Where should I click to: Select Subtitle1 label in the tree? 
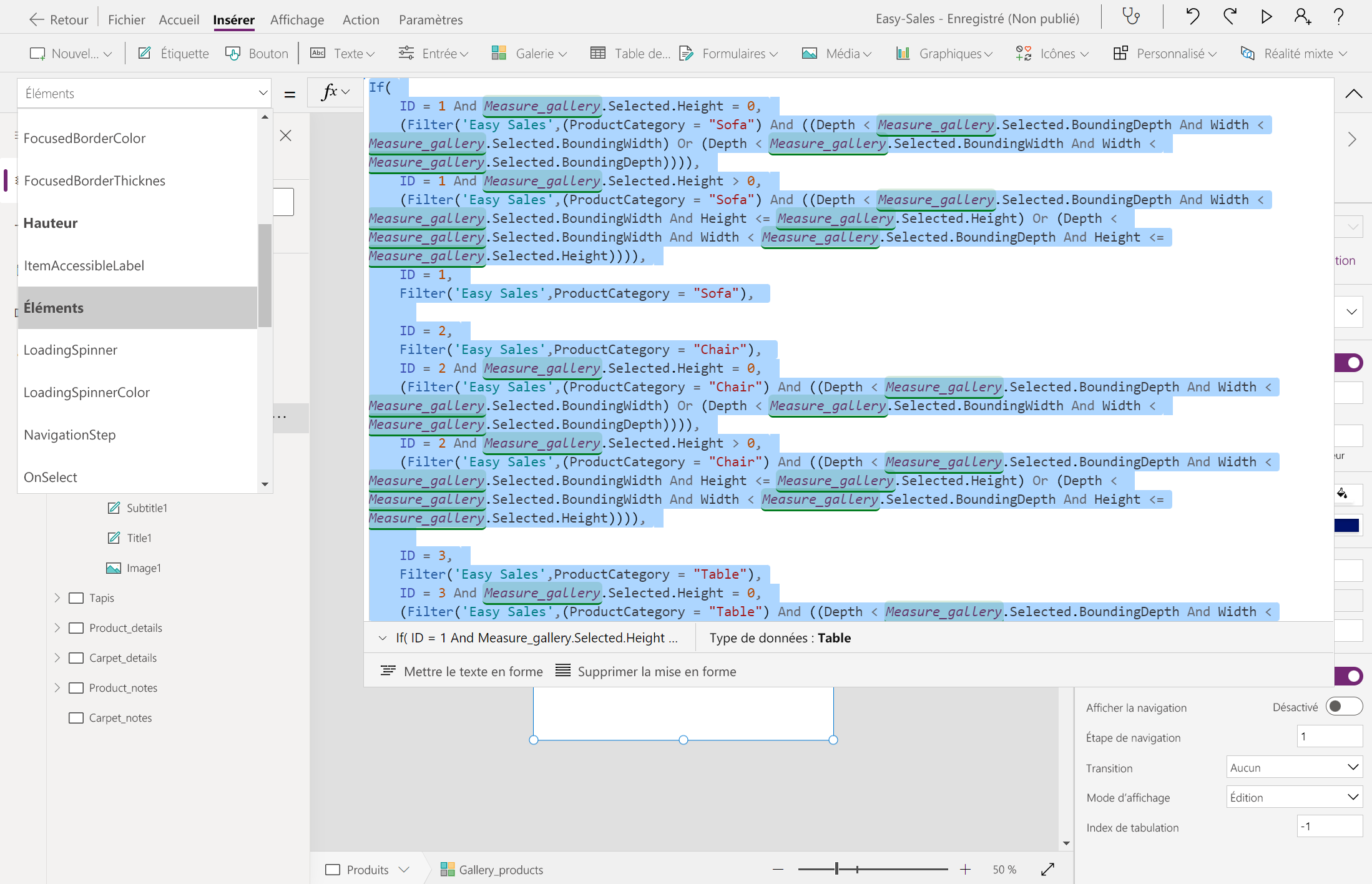(147, 508)
